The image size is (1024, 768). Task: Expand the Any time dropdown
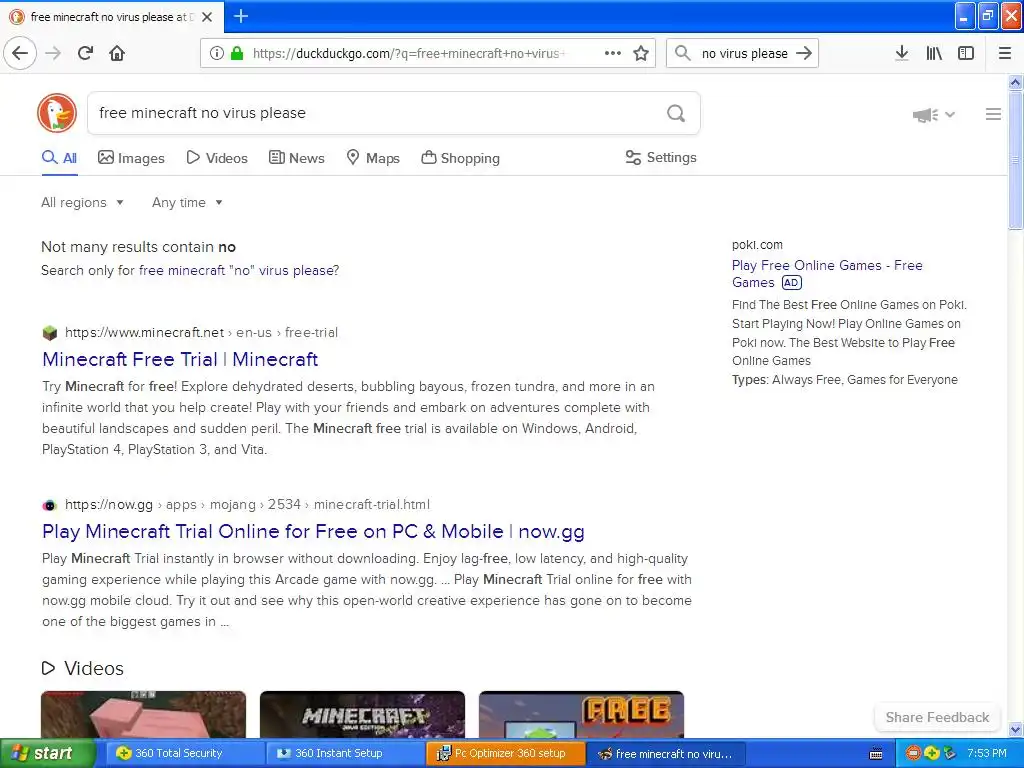(187, 202)
